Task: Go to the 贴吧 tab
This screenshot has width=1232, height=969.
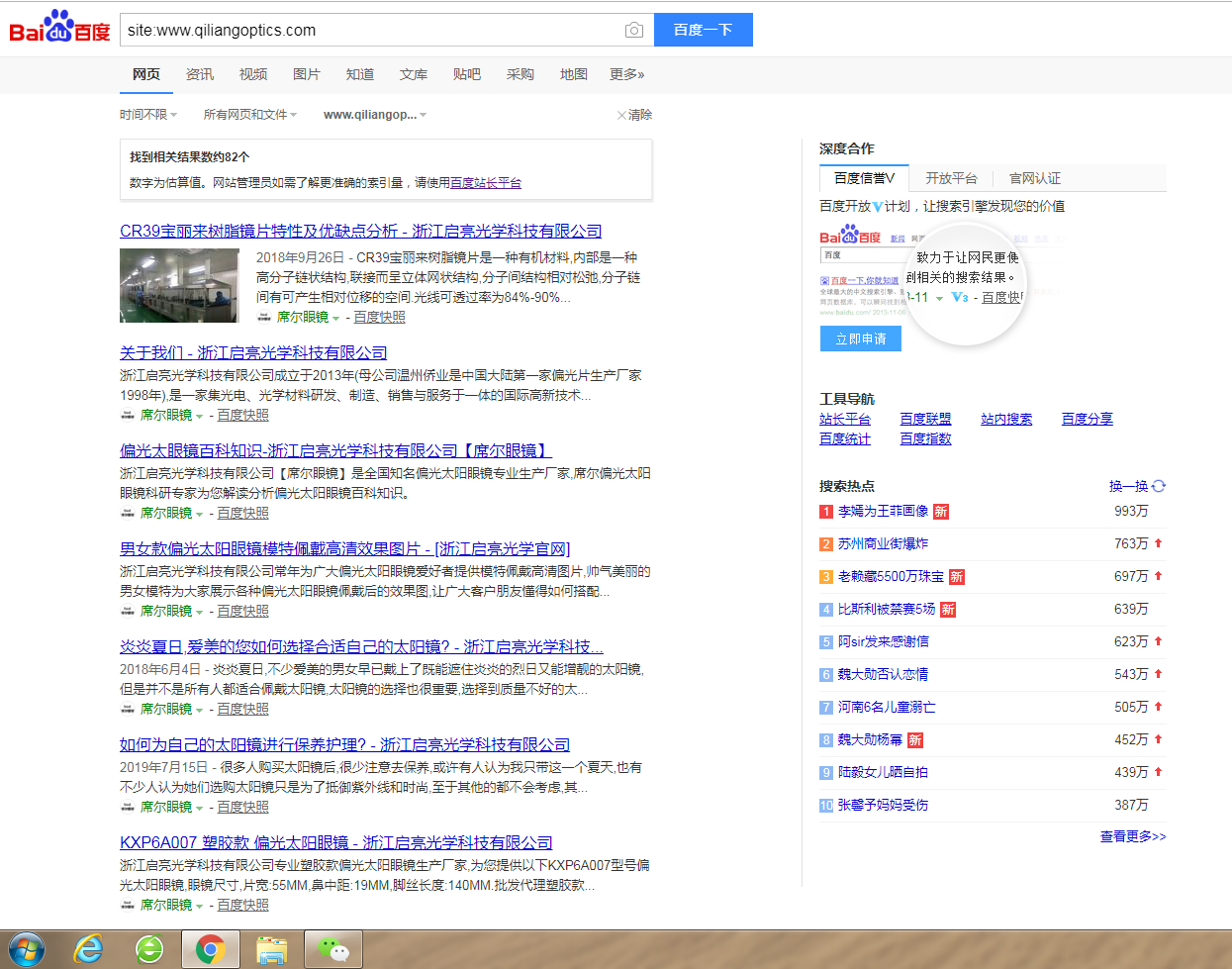Action: pyautogui.click(x=467, y=74)
